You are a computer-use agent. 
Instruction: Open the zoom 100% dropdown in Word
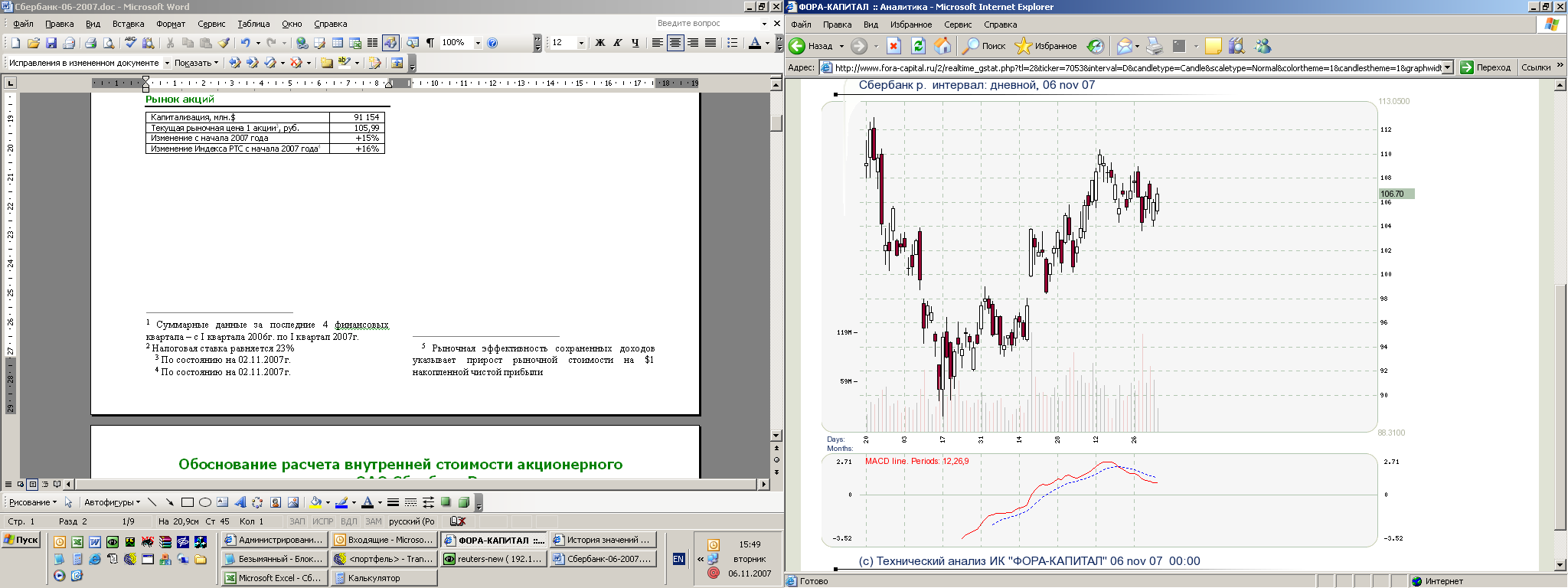(x=478, y=43)
